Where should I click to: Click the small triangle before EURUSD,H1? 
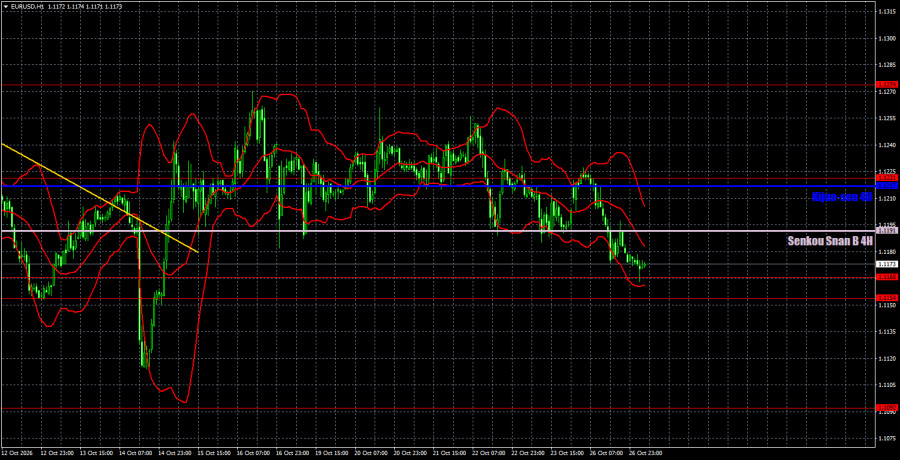click(x=5, y=6)
